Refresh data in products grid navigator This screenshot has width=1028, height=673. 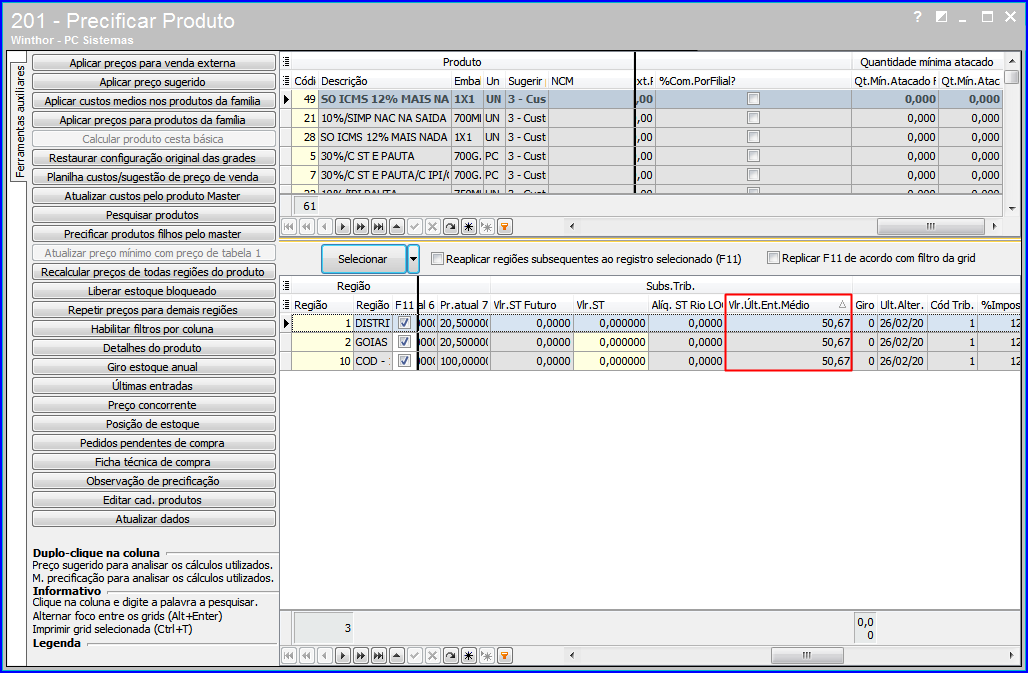450,227
